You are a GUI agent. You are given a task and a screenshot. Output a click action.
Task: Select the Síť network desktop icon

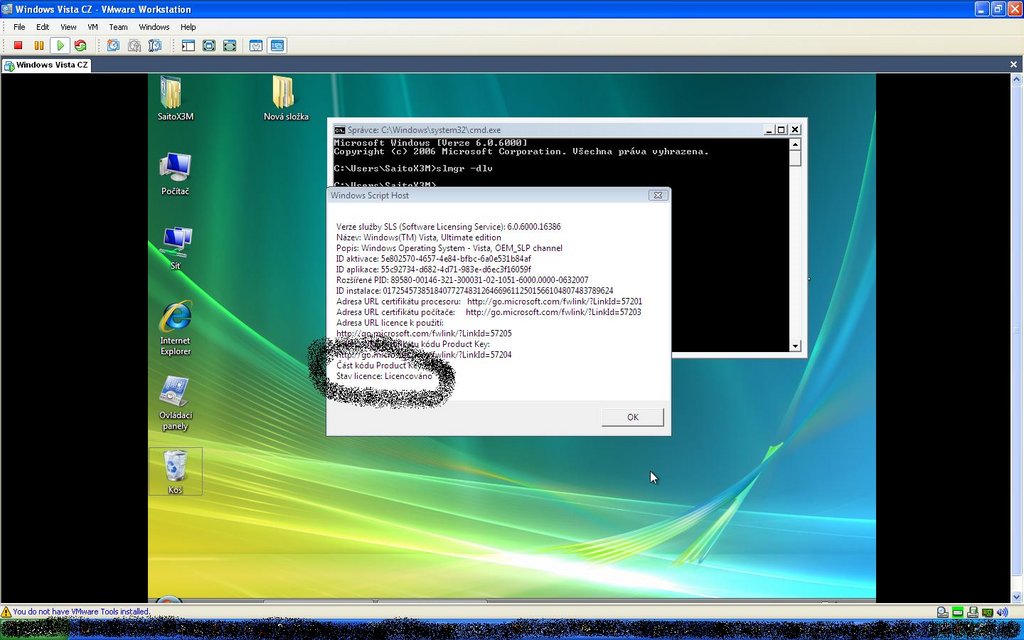coord(175,248)
